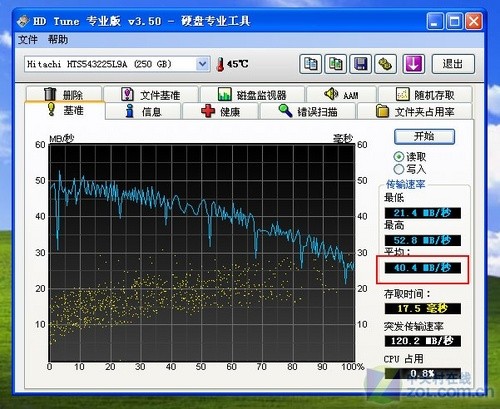Click the maximum rate value 52.8 MB/秒
This screenshot has width=500, height=409.
point(423,240)
